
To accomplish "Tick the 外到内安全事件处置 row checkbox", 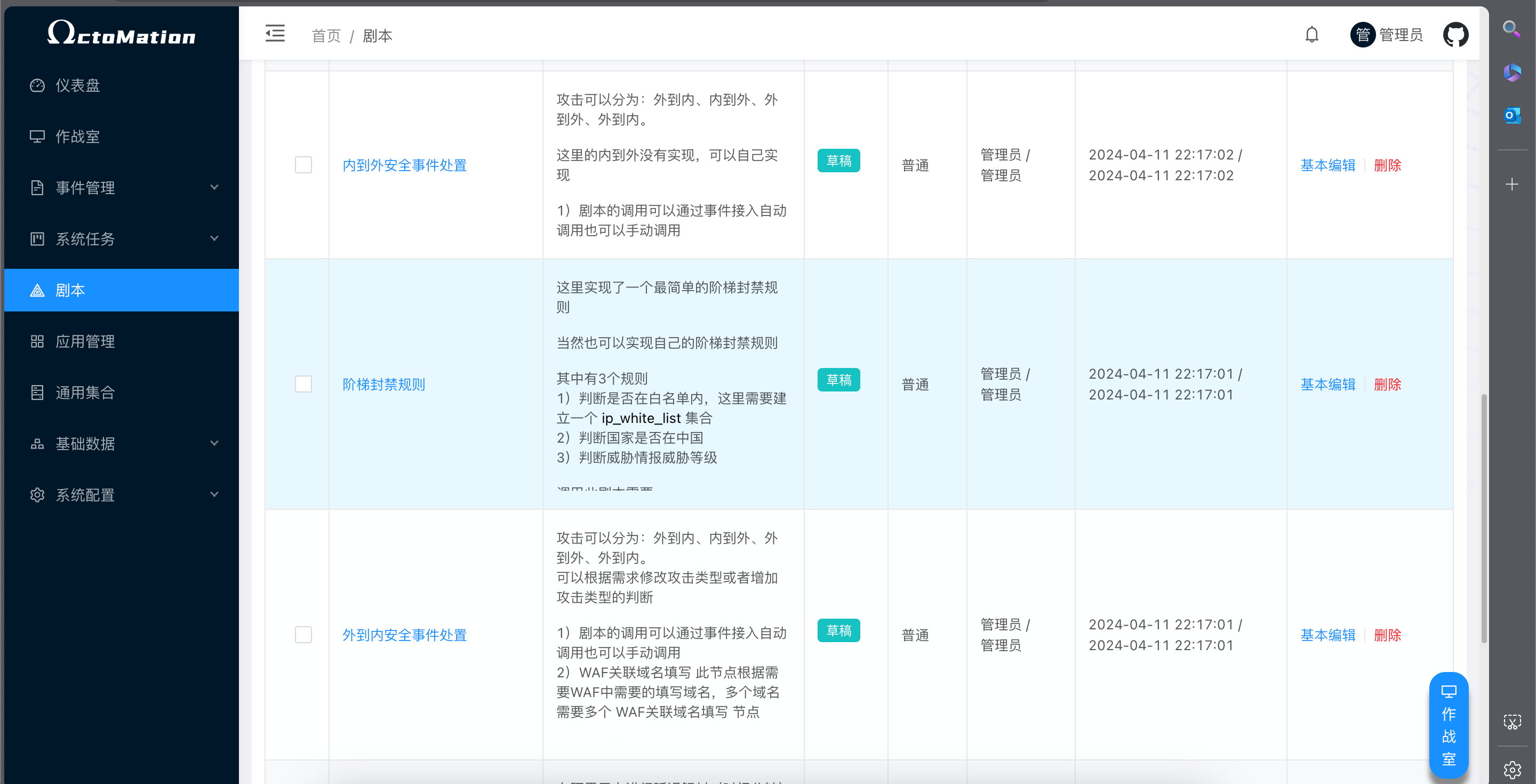I will coord(303,634).
